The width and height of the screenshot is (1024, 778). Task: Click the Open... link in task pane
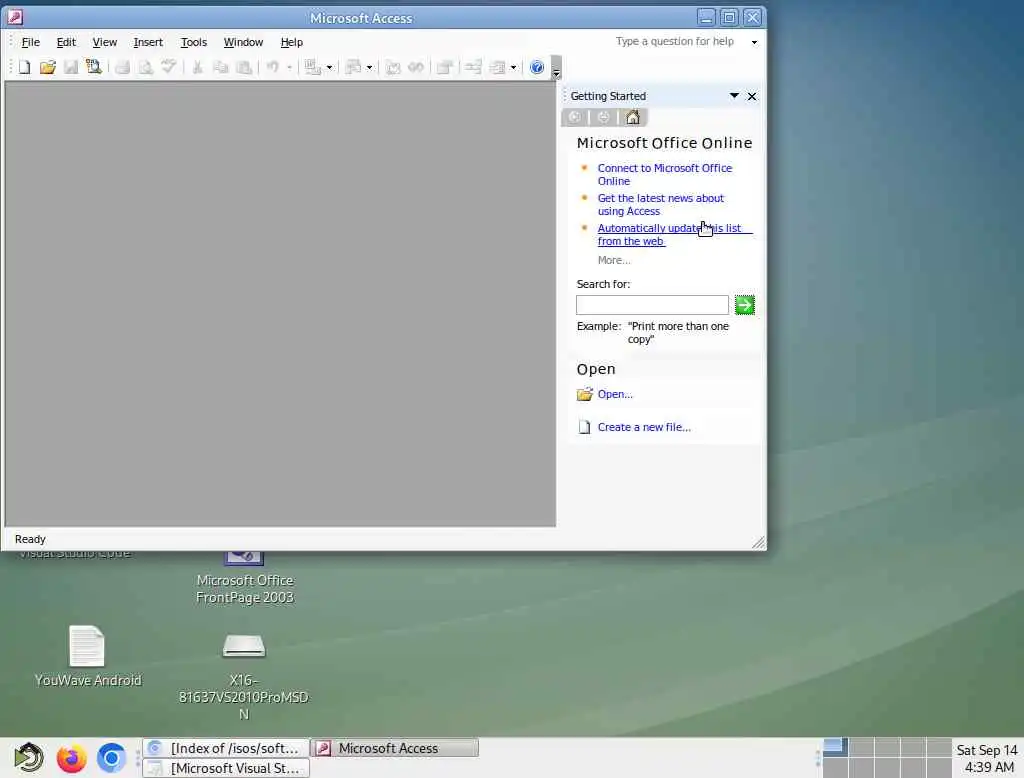[x=615, y=394]
